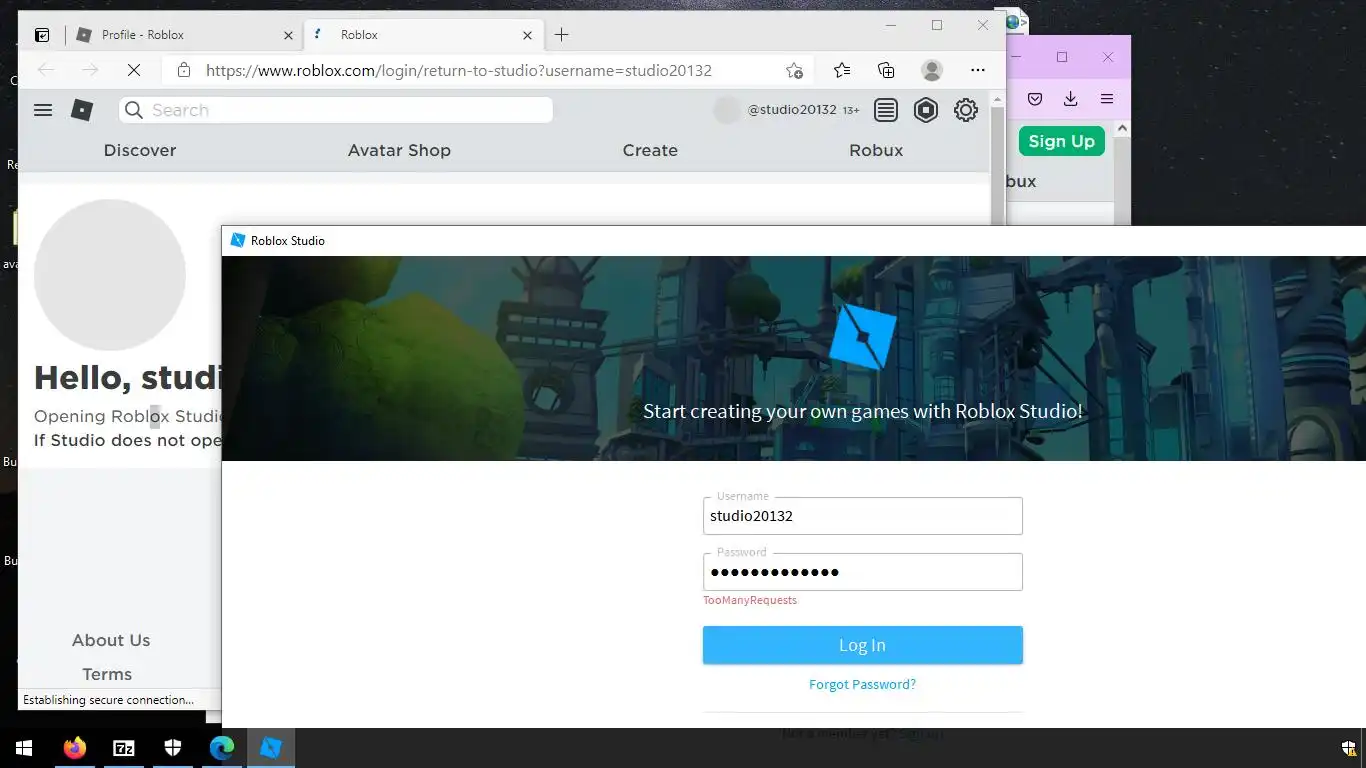Select the Roblox login tab
The image size is (1366, 768).
[x=422, y=35]
